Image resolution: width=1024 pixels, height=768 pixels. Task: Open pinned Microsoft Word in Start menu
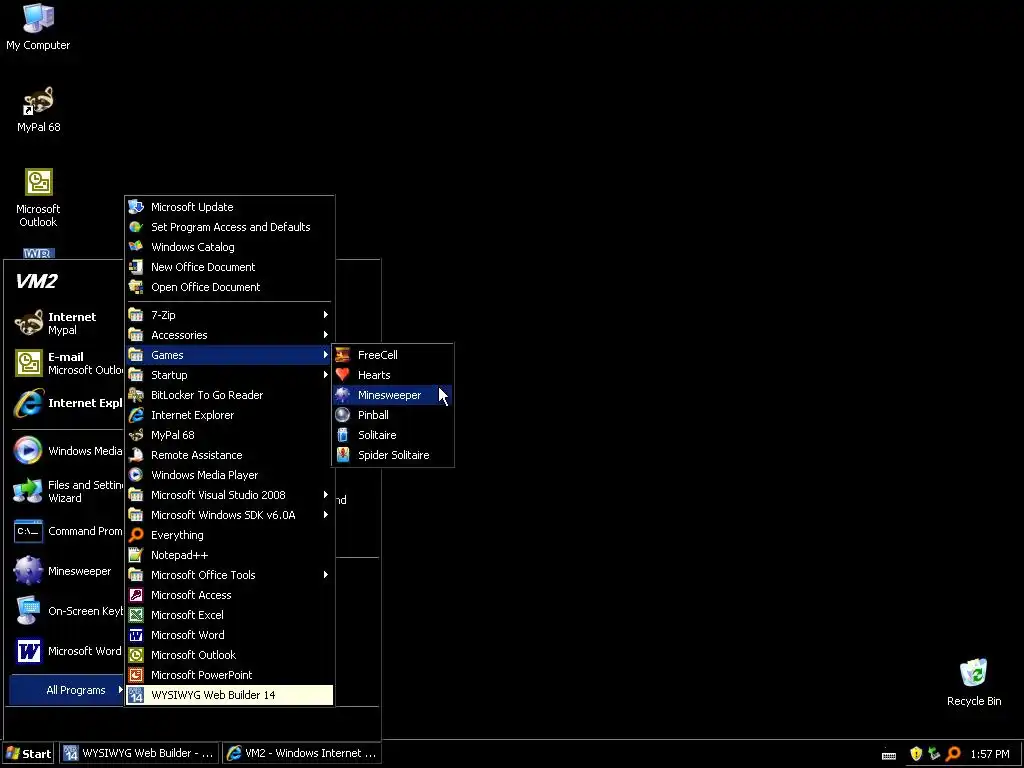click(x=67, y=651)
